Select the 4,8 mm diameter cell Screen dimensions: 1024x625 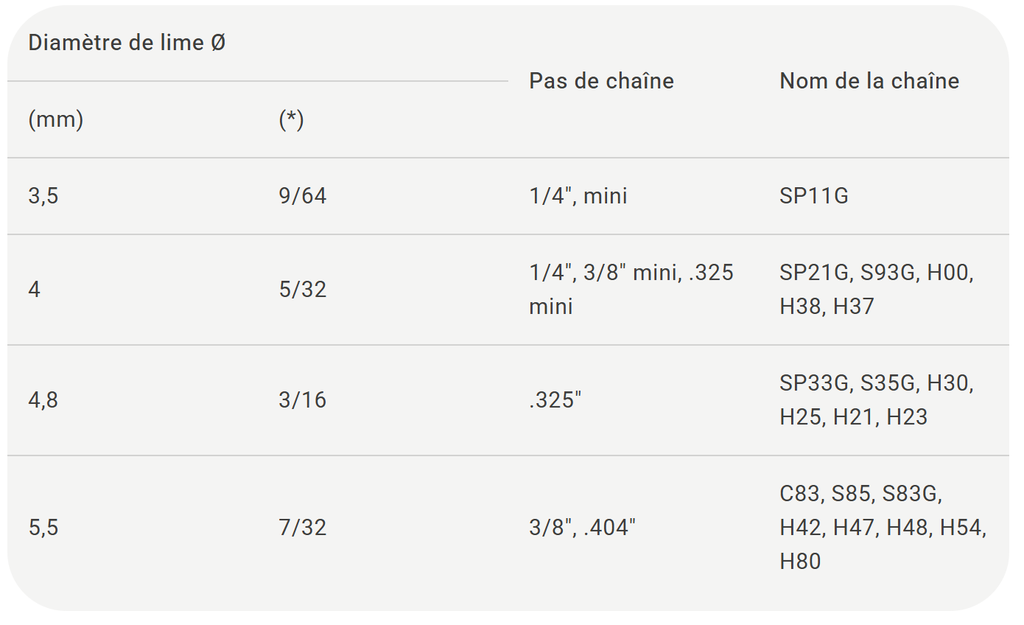pos(44,400)
